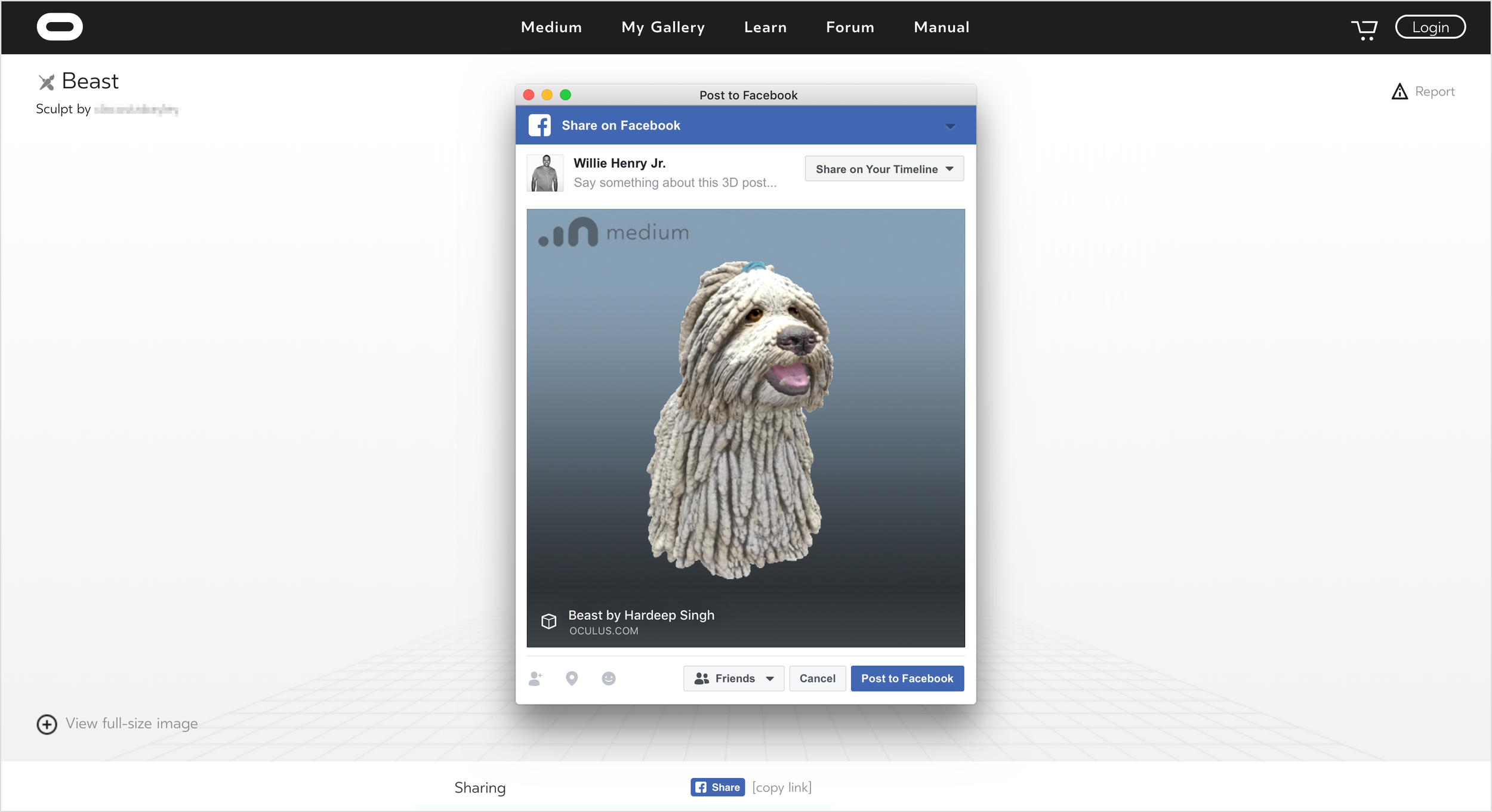Viewport: 1492px width, 812px height.
Task: Go to My Gallery
Action: [x=663, y=27]
